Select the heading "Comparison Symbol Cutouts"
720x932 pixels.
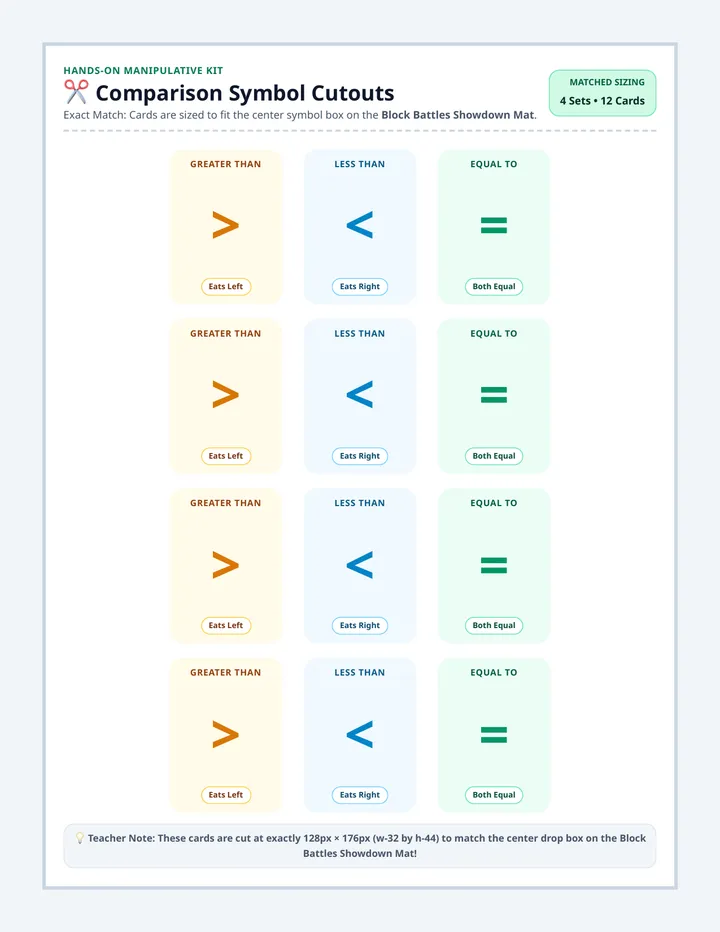[245, 93]
